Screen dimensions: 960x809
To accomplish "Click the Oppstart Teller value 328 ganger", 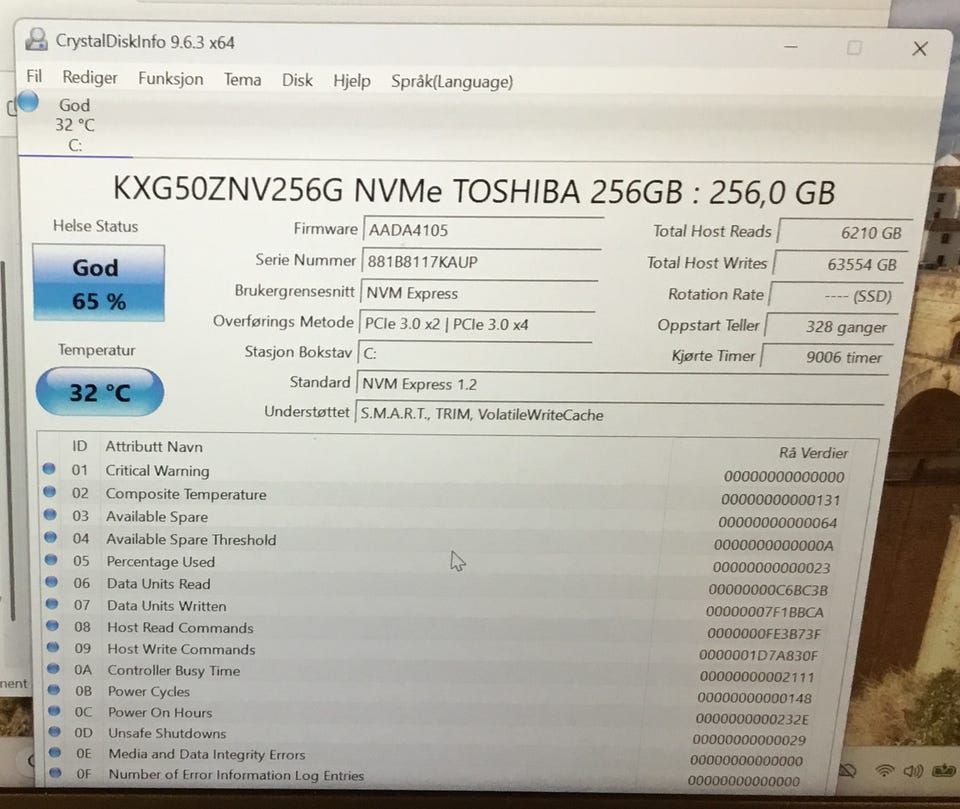I will pos(831,327).
